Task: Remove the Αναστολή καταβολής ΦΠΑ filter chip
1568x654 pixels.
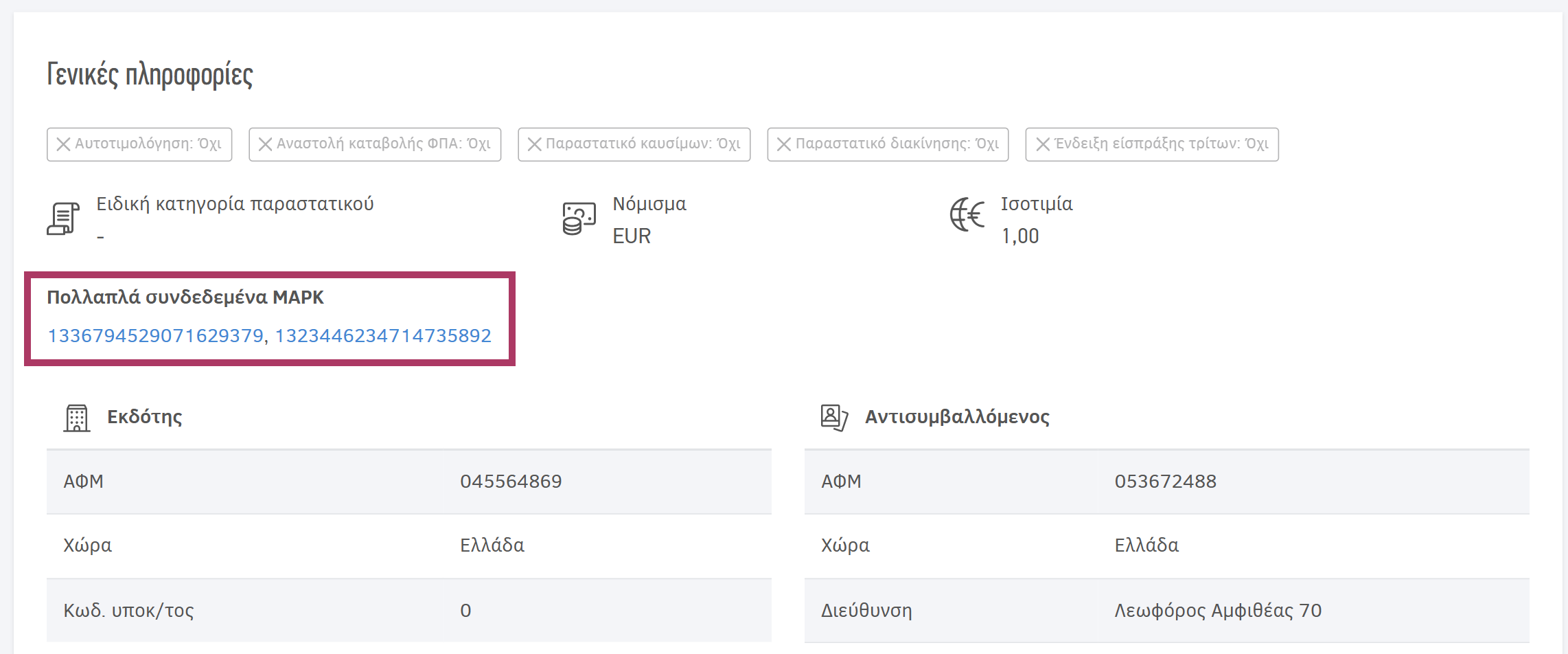Action: point(266,144)
